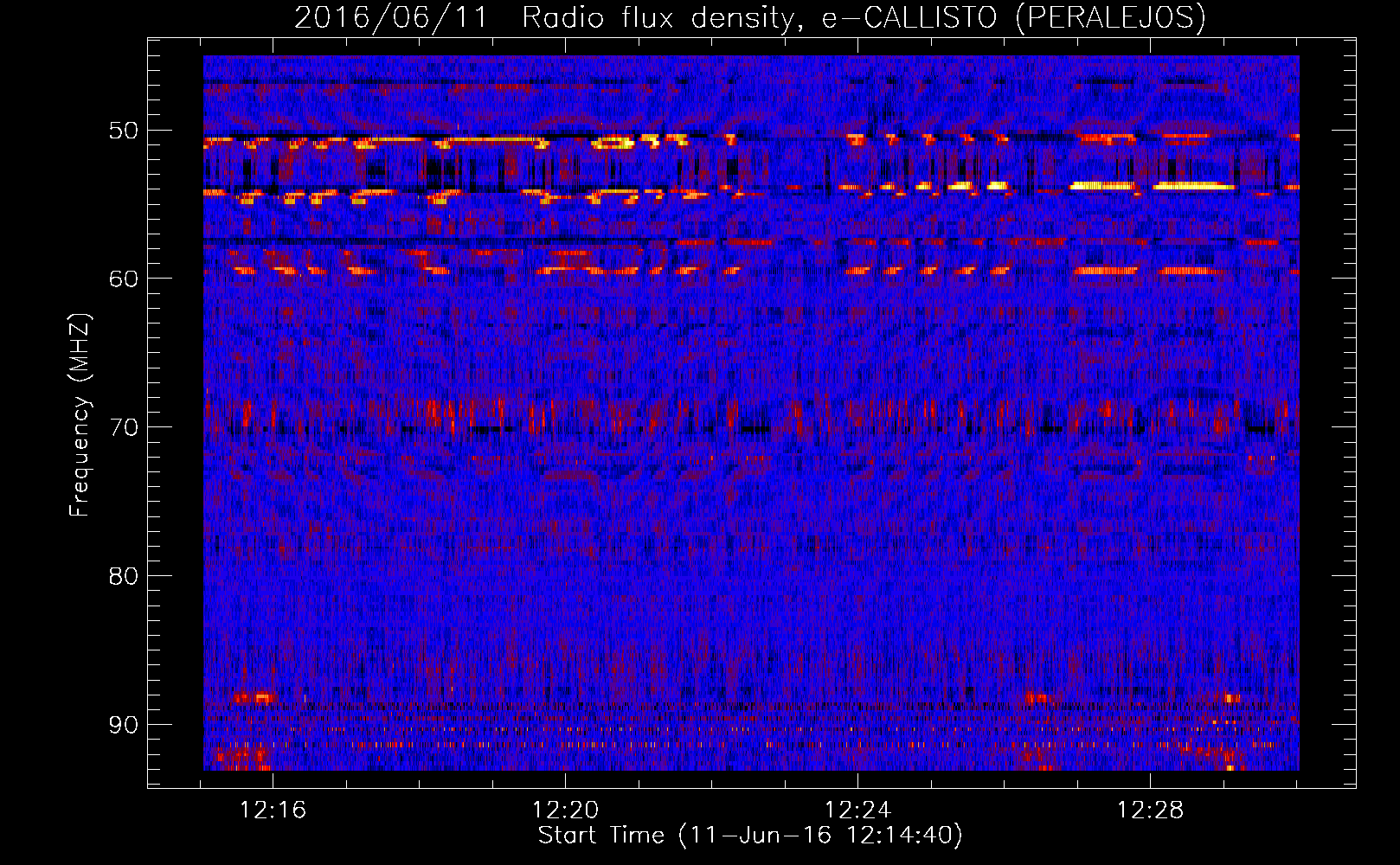Click the 80 frequency tick label
Image resolution: width=1400 pixels, height=865 pixels.
tap(123, 576)
